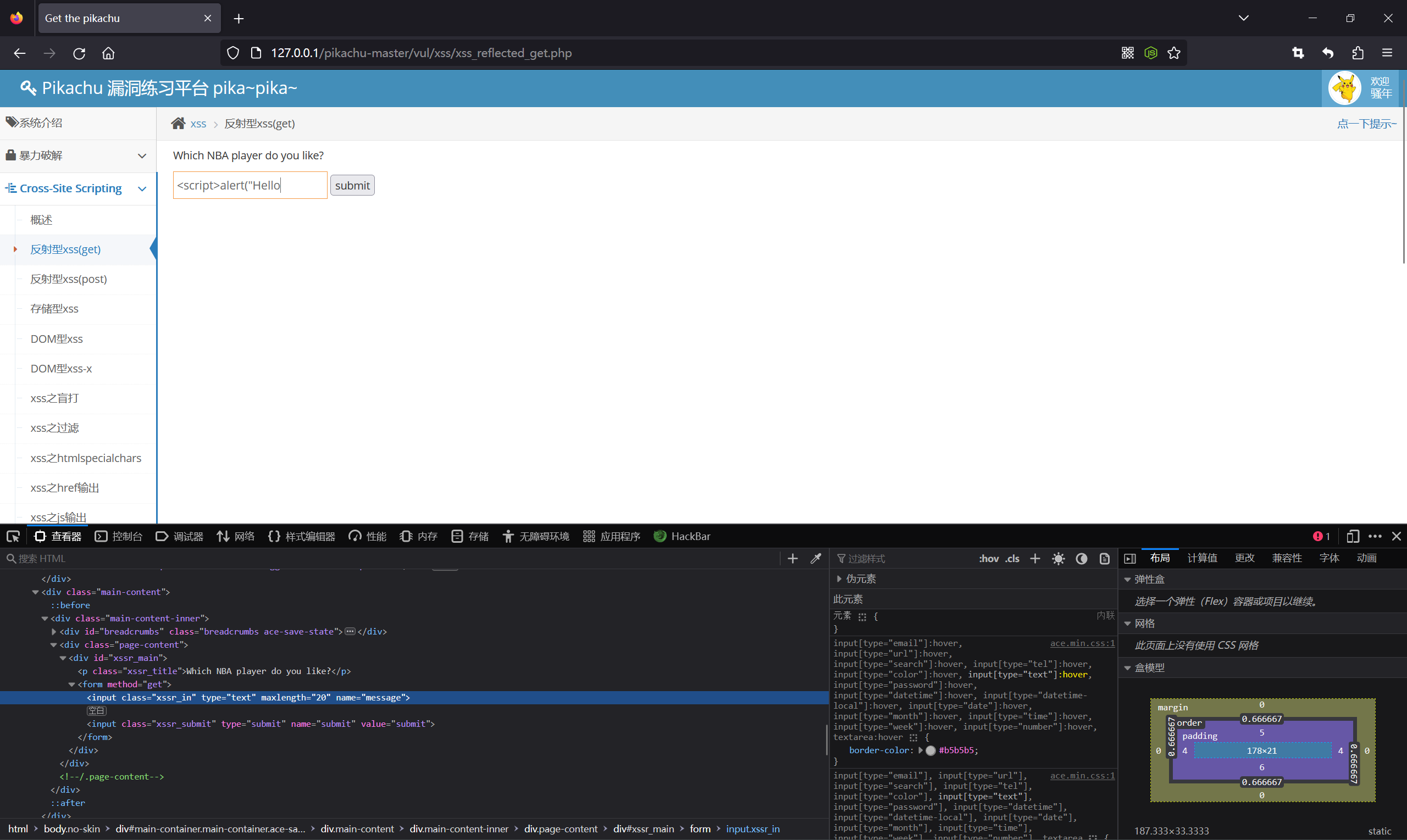Go back with the browser back arrow
This screenshot has width=1407, height=840.
[x=19, y=53]
